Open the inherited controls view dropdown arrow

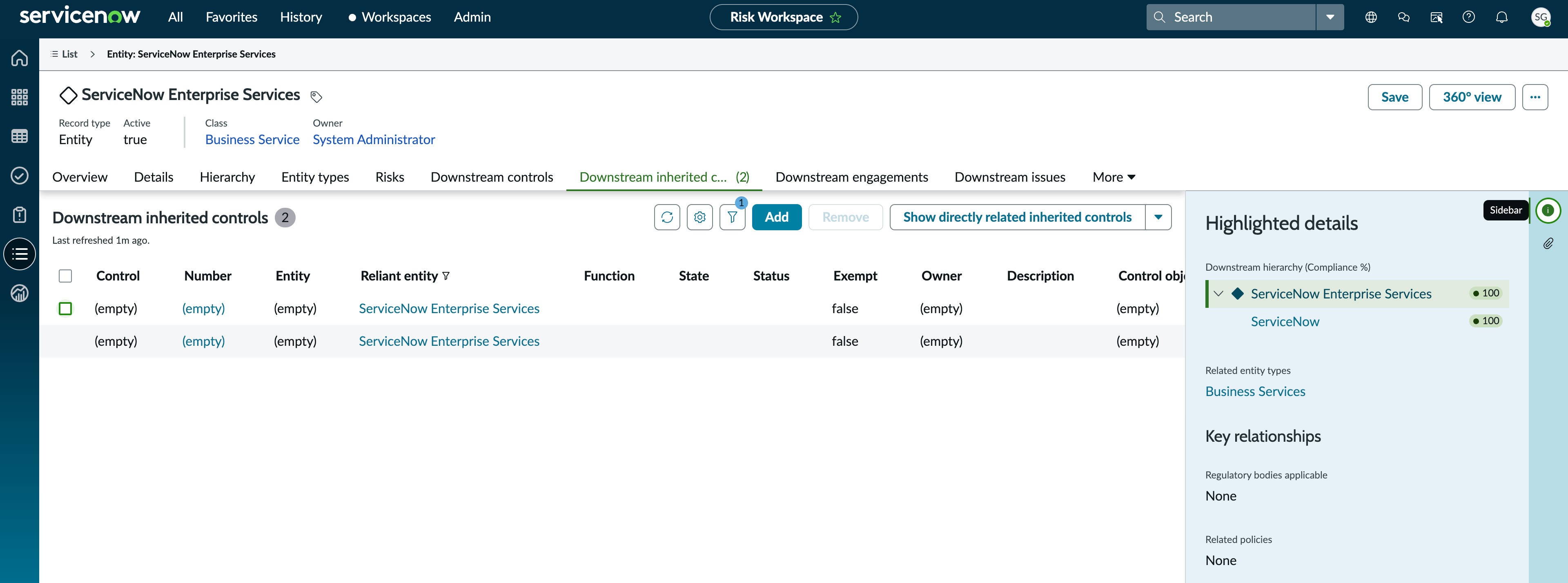coord(1158,217)
